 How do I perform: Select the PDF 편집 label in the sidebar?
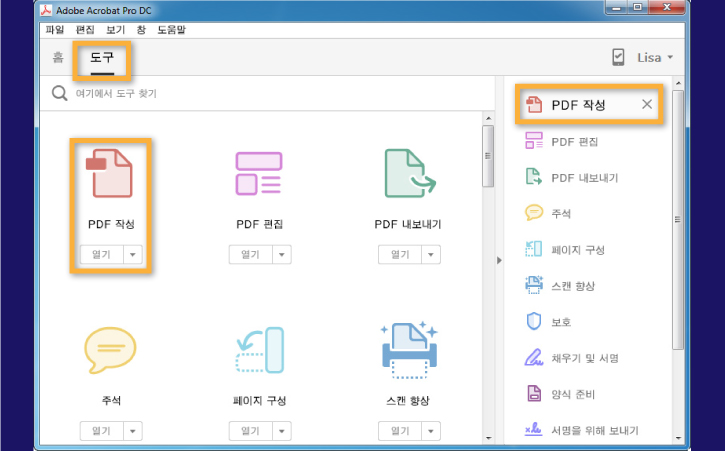point(575,142)
